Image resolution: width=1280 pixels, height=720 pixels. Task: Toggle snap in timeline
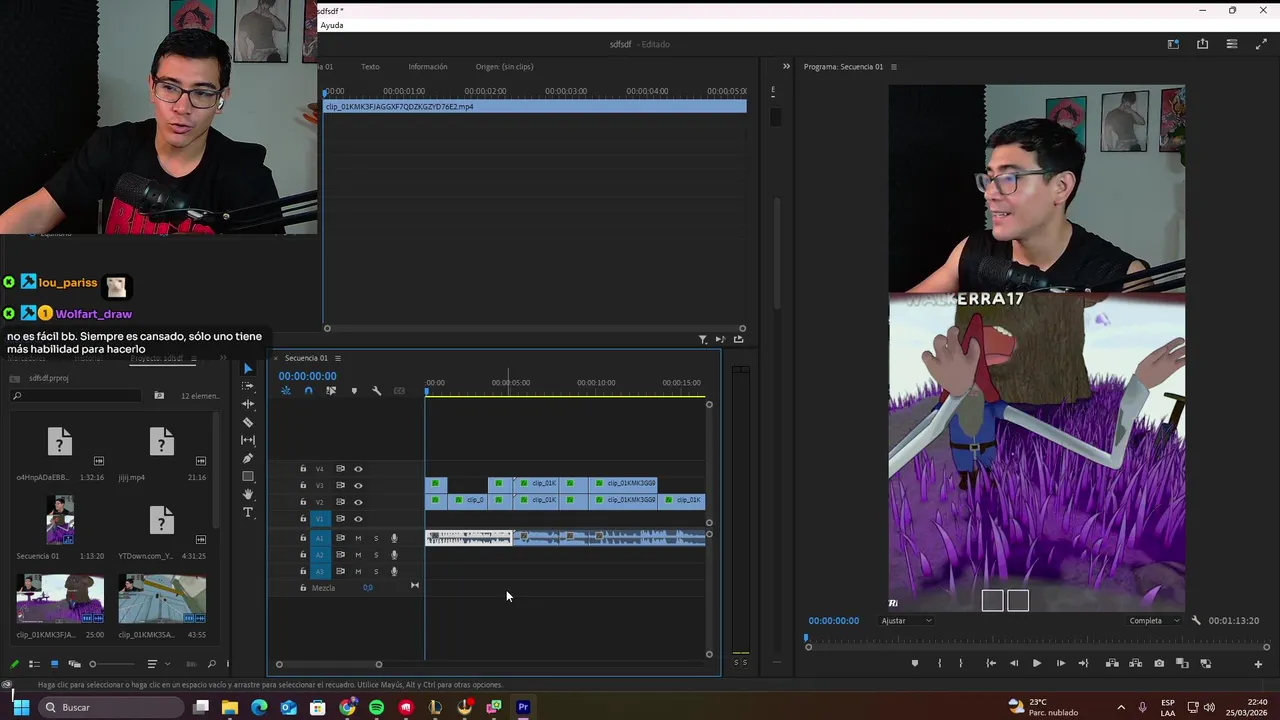[308, 391]
